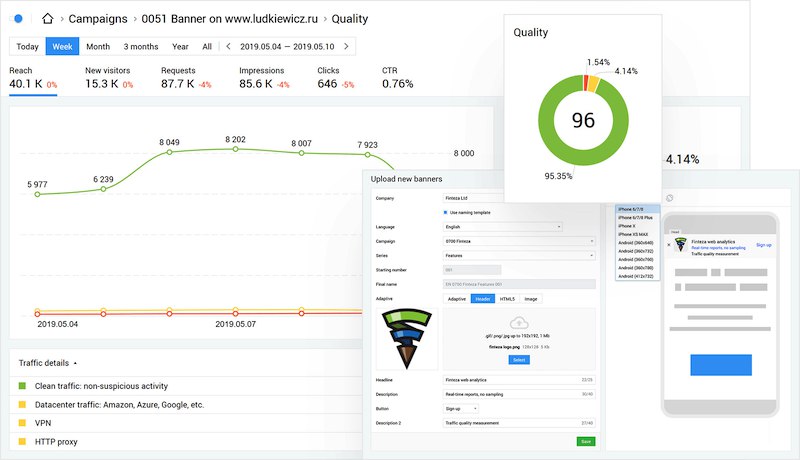Select the Header banner type tab
This screenshot has width=800, height=460.
click(483, 299)
